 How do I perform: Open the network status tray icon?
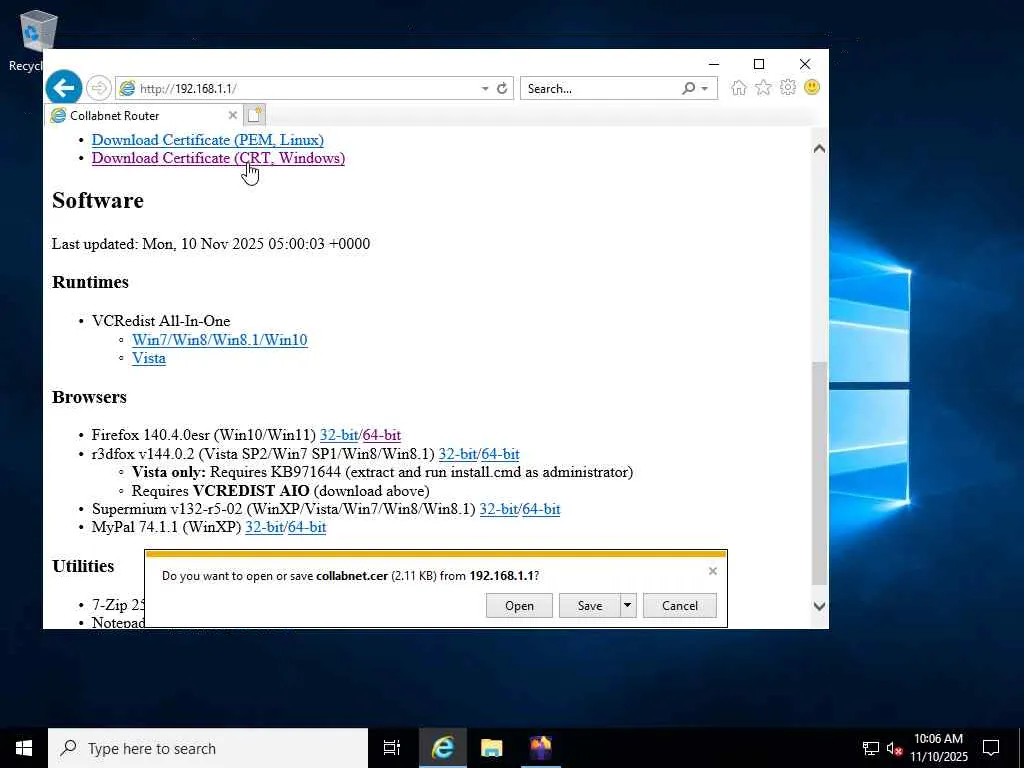871,748
